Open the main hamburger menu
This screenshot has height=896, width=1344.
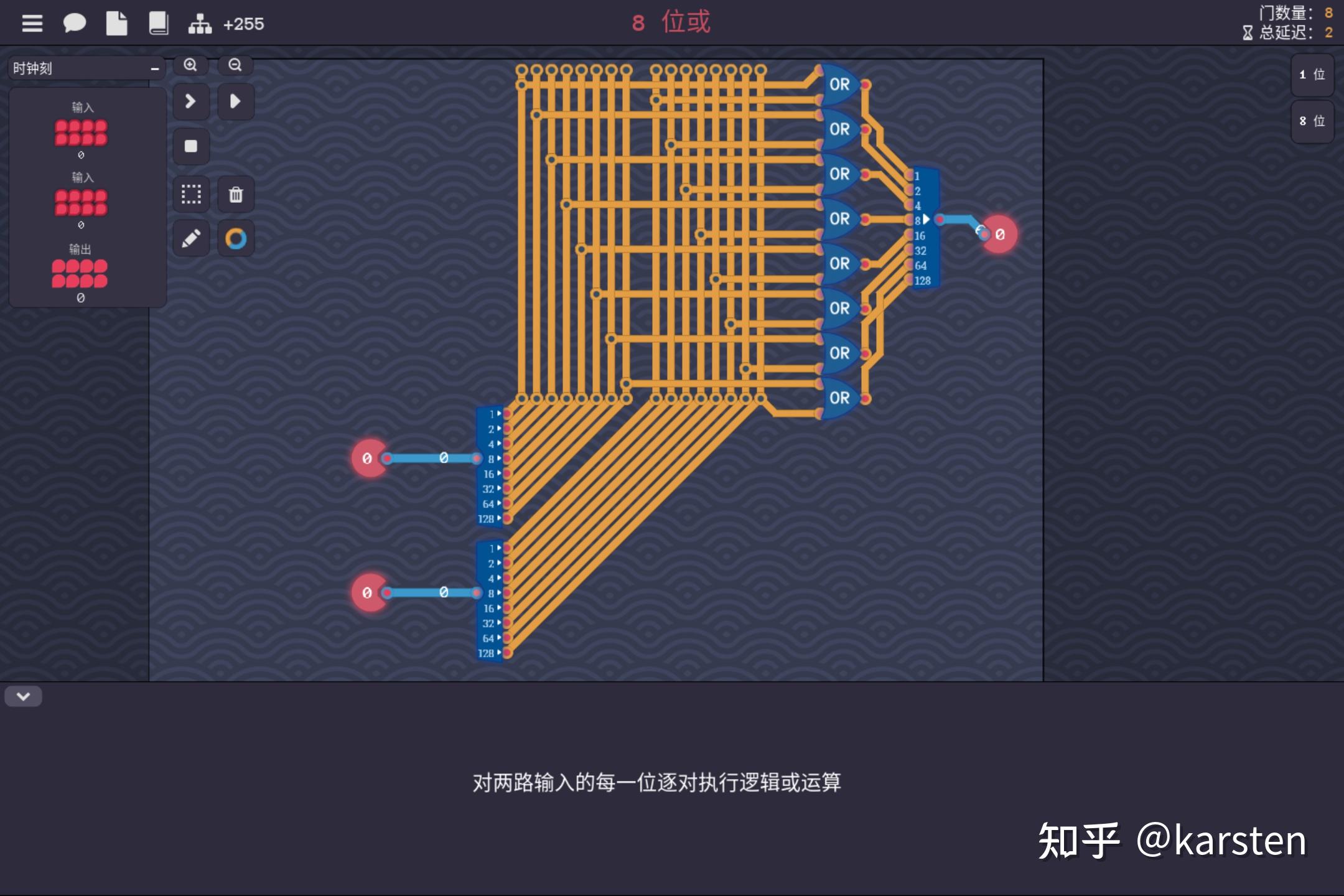[31, 23]
